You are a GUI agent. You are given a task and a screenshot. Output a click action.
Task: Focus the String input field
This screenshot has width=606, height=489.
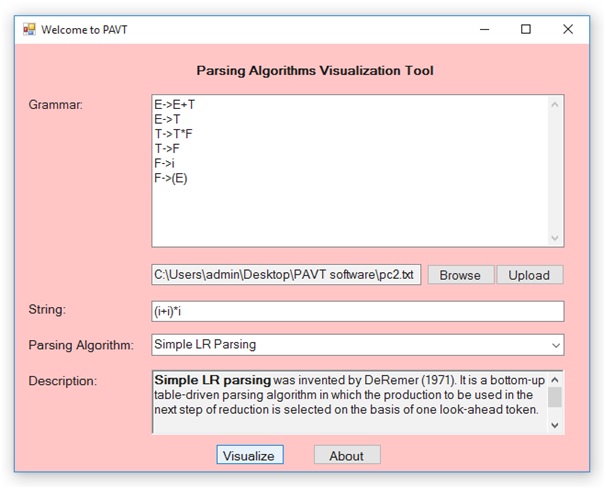[x=357, y=311]
